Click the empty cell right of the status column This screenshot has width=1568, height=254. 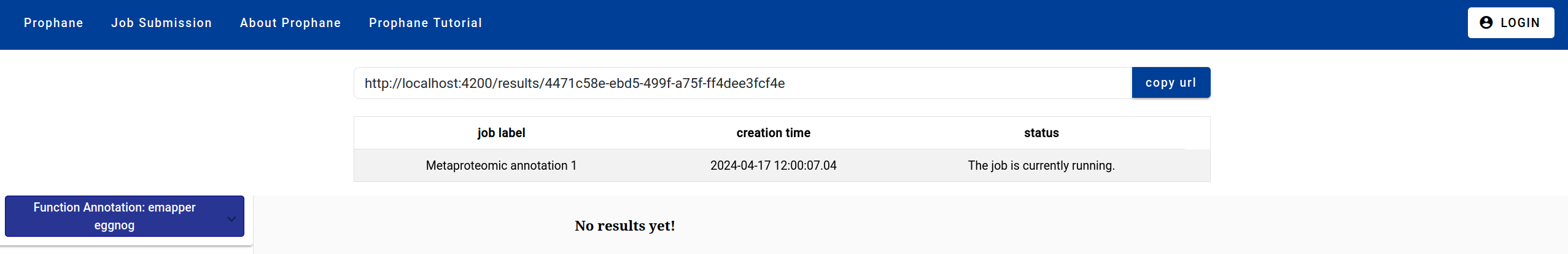click(1197, 165)
